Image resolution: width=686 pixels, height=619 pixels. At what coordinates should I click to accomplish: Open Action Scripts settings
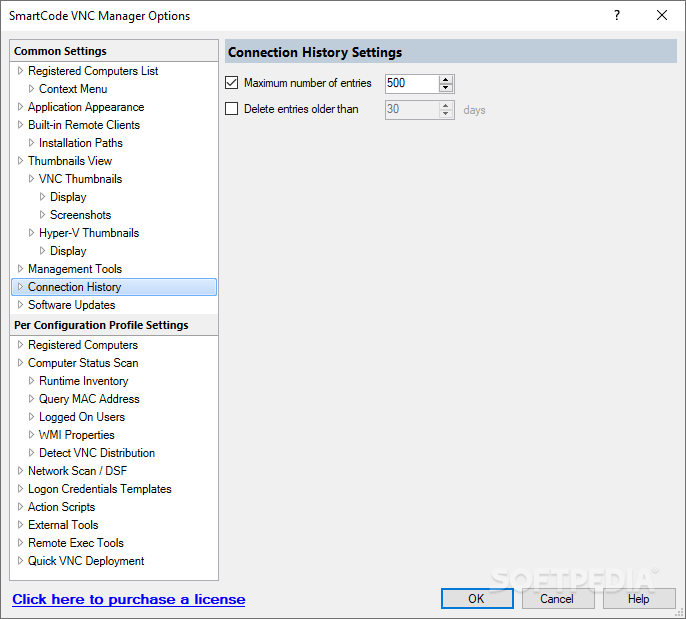(61, 507)
